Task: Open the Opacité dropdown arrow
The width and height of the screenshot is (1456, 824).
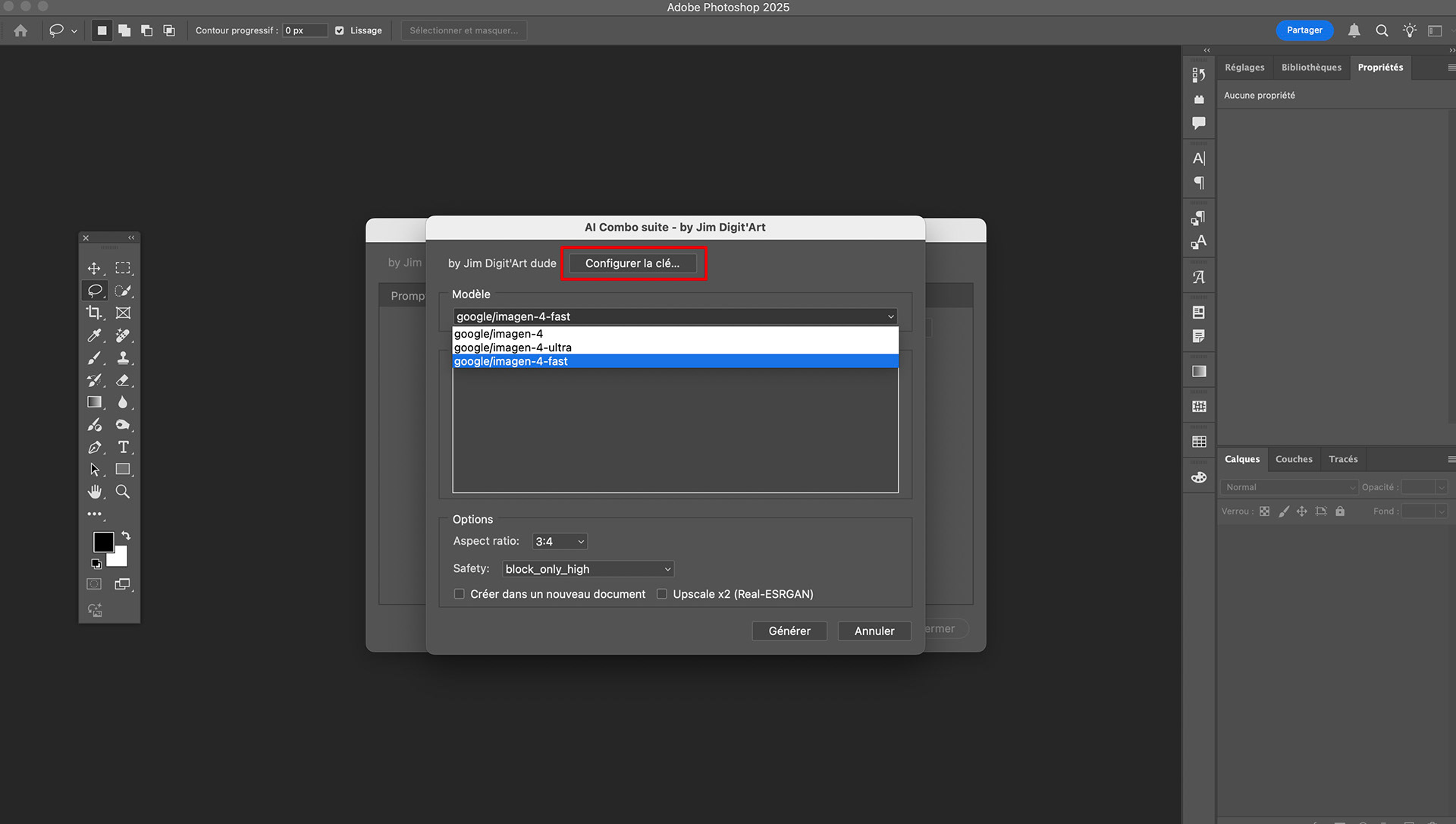Action: 1442,487
